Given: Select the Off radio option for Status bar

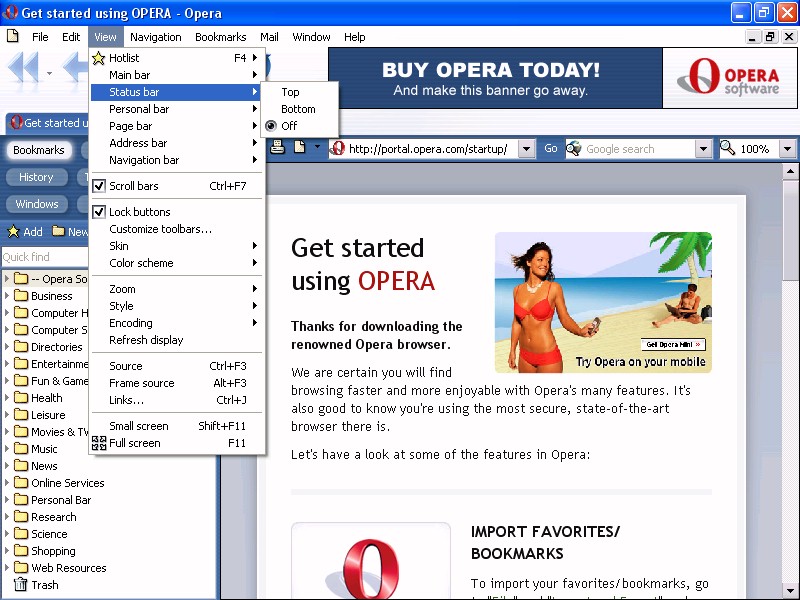Looking at the screenshot, I should [271, 126].
